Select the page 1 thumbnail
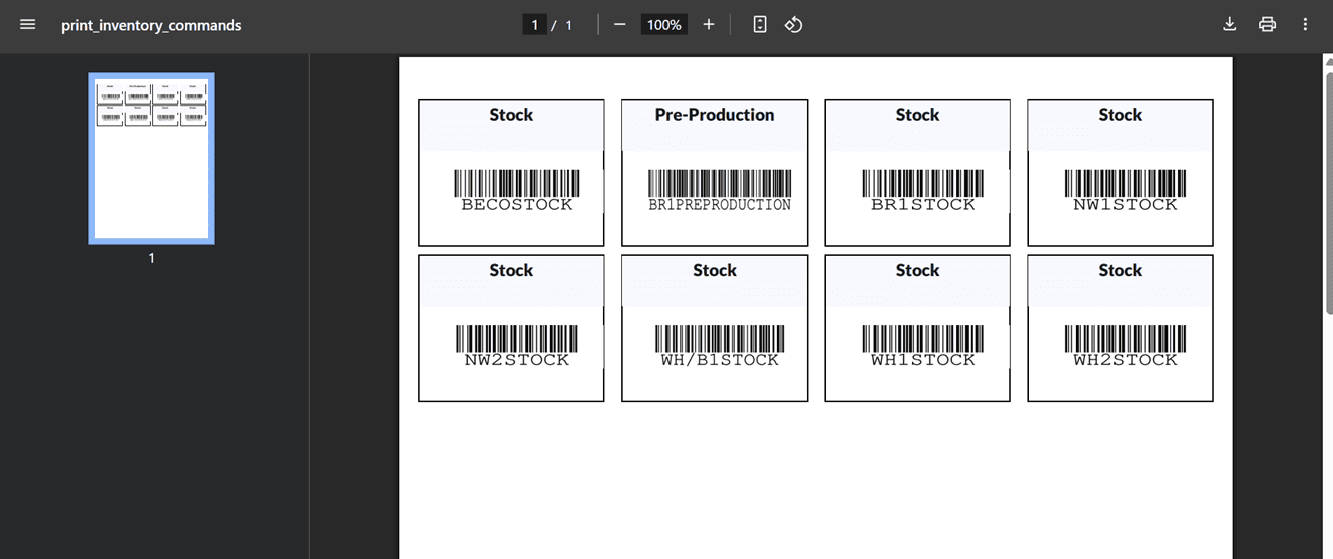The image size is (1333, 559). click(151, 158)
